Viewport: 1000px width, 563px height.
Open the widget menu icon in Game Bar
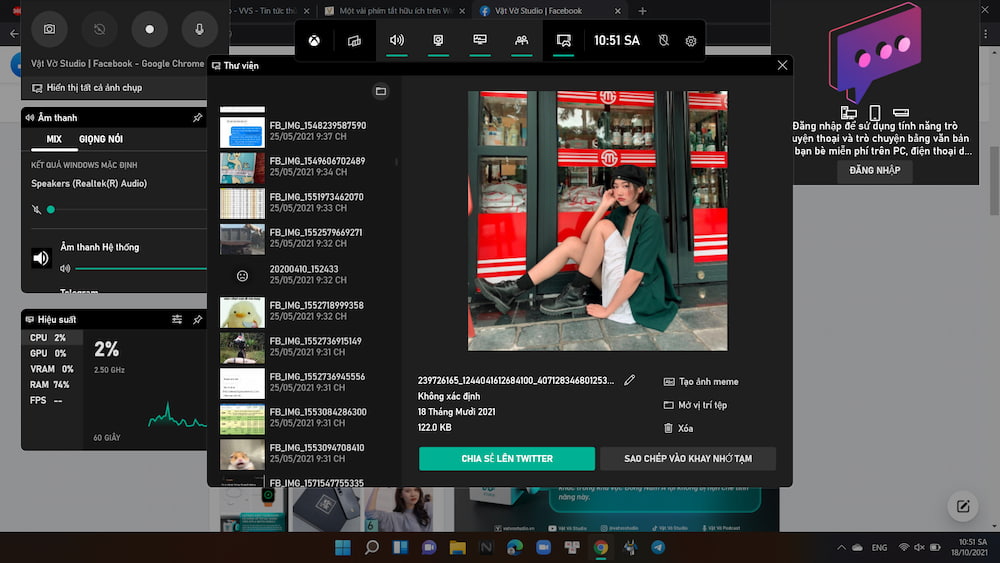click(x=355, y=41)
